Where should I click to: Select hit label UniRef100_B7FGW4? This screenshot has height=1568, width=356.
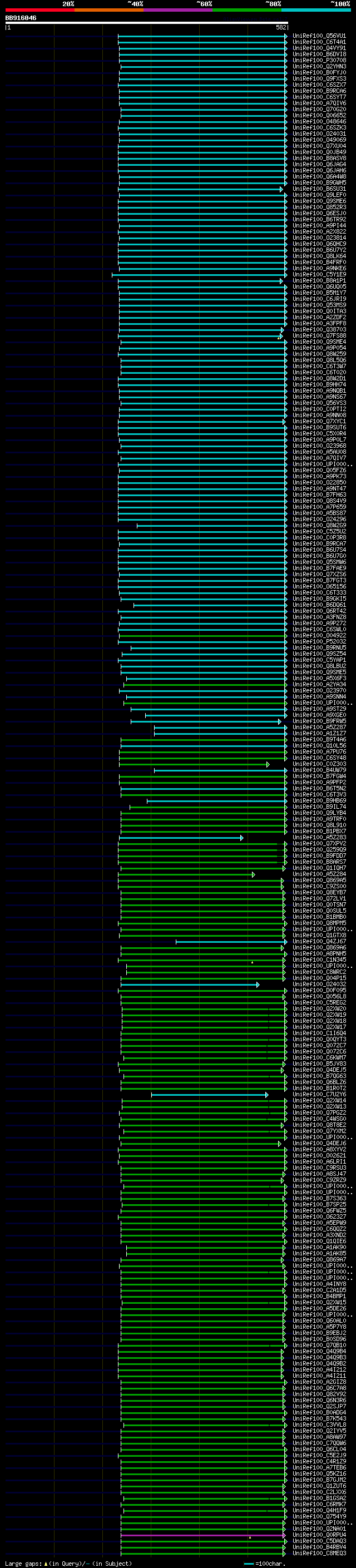coord(319,776)
